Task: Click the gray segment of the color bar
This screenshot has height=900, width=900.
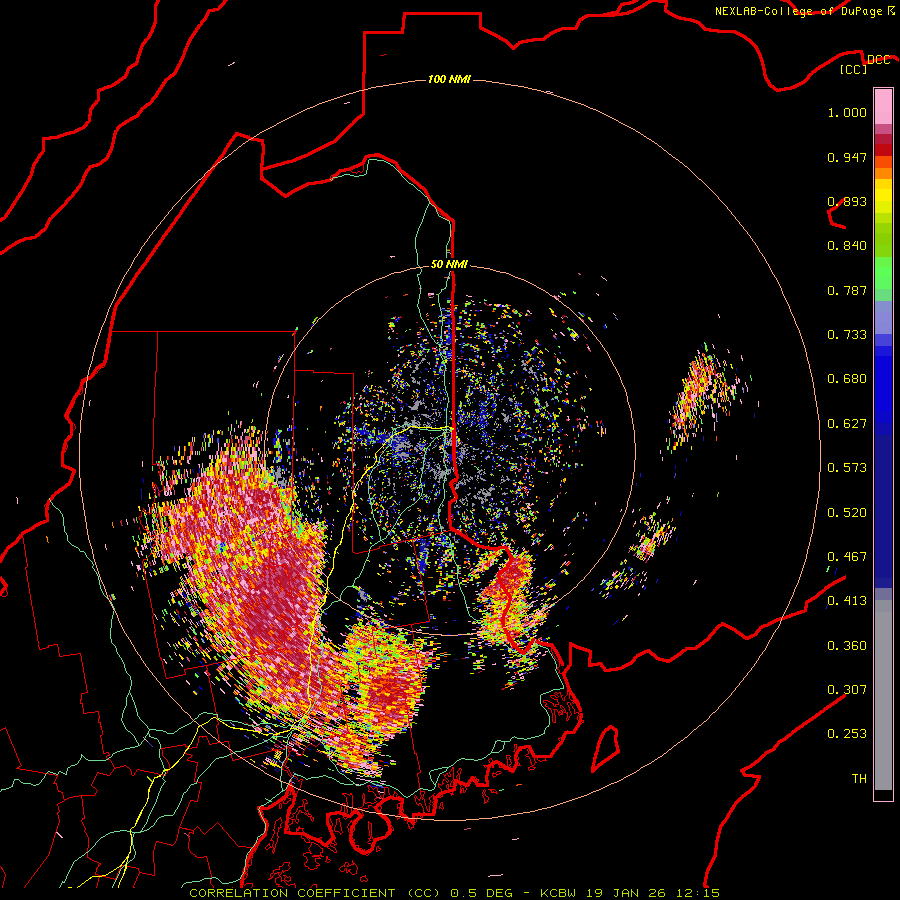Action: (883, 695)
